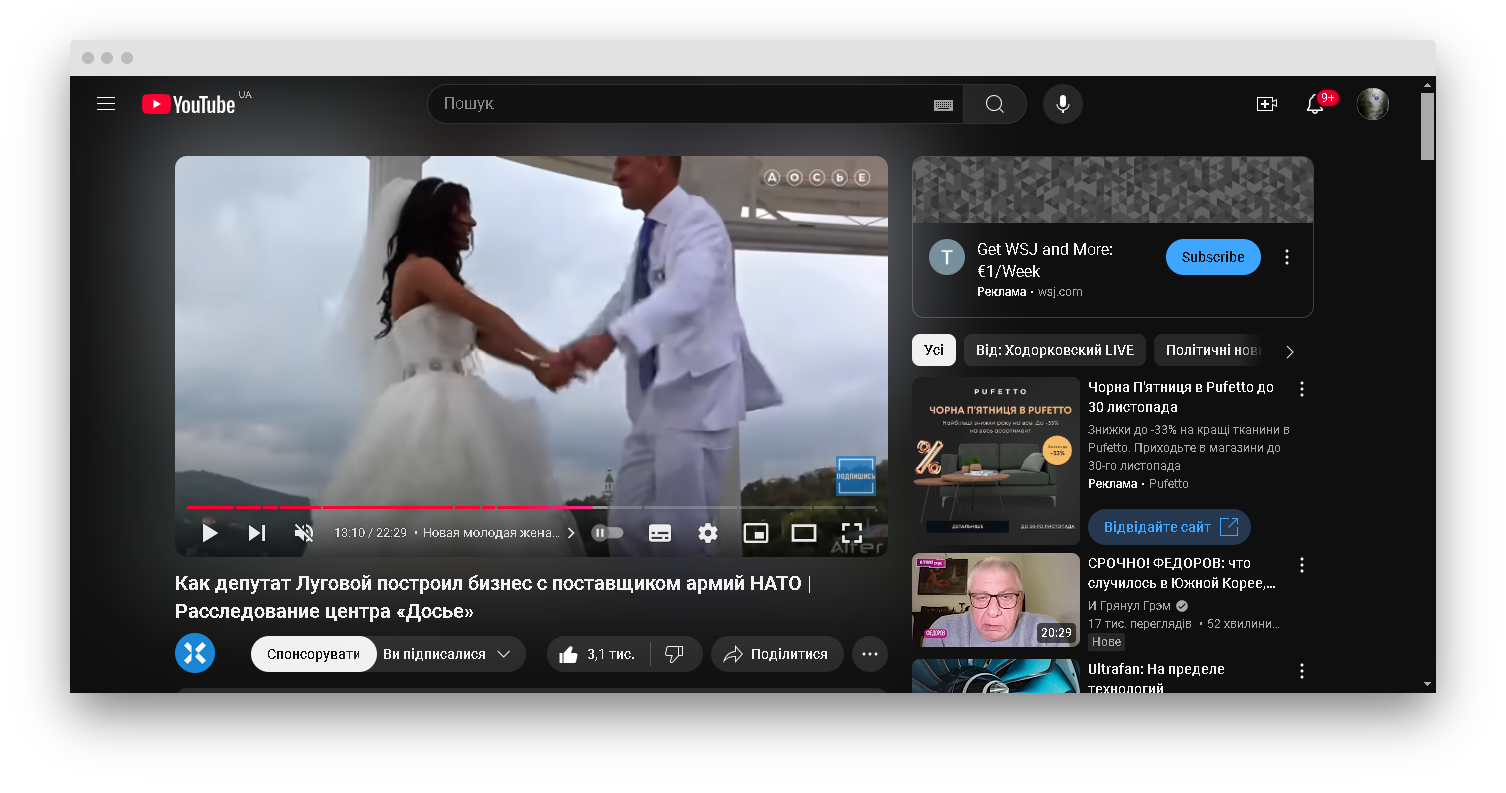Image resolution: width=1506 pixels, height=793 pixels.
Task: Open options for СРОЧНО! ФЕДОРОВ video
Action: click(x=1302, y=565)
